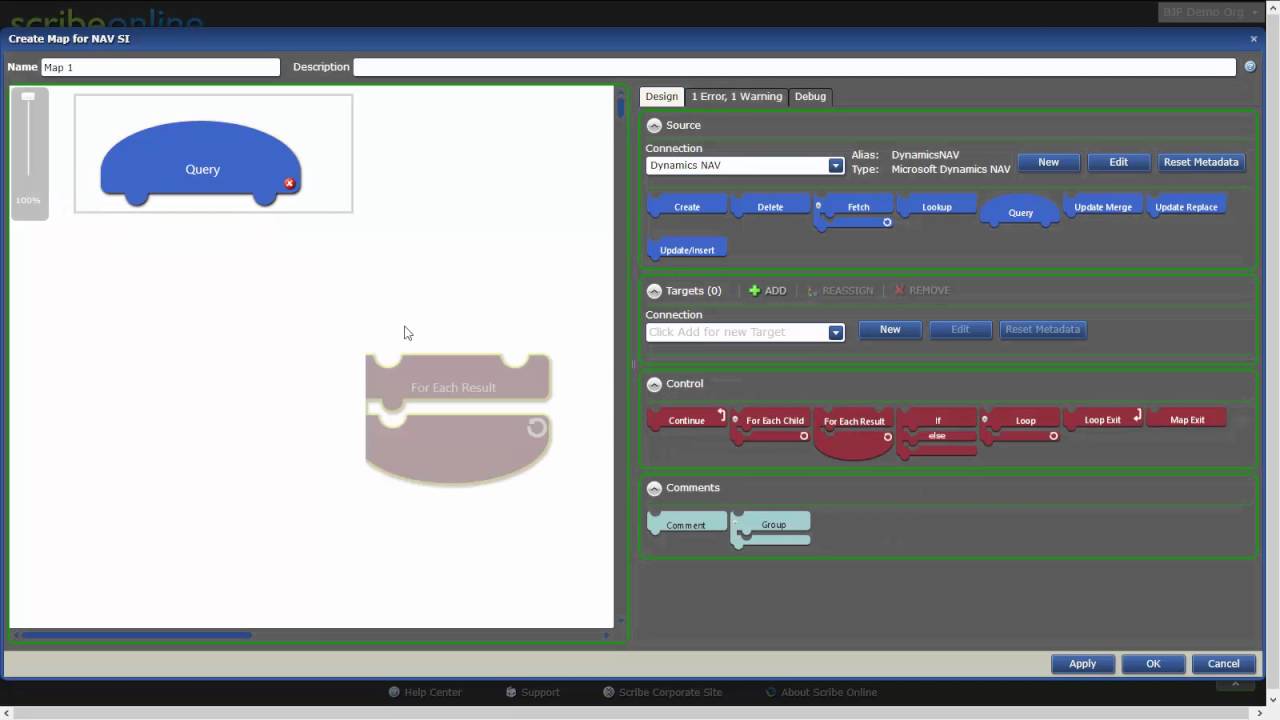
Task: Select the Comment block
Action: click(687, 523)
